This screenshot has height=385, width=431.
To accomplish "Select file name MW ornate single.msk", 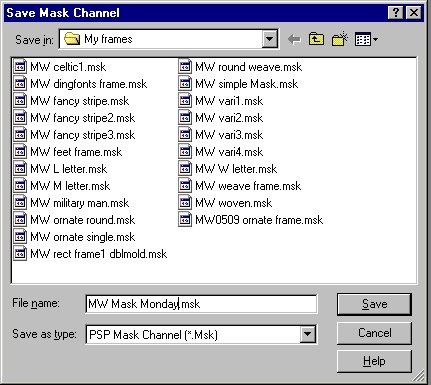I will click(x=82, y=237).
